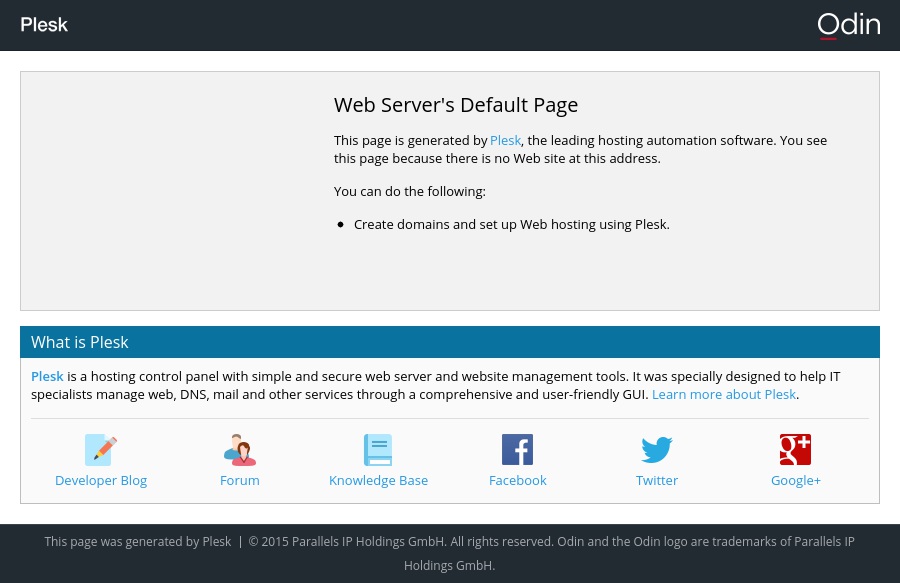
Task: Click the Facebook text link
Action: 517,481
